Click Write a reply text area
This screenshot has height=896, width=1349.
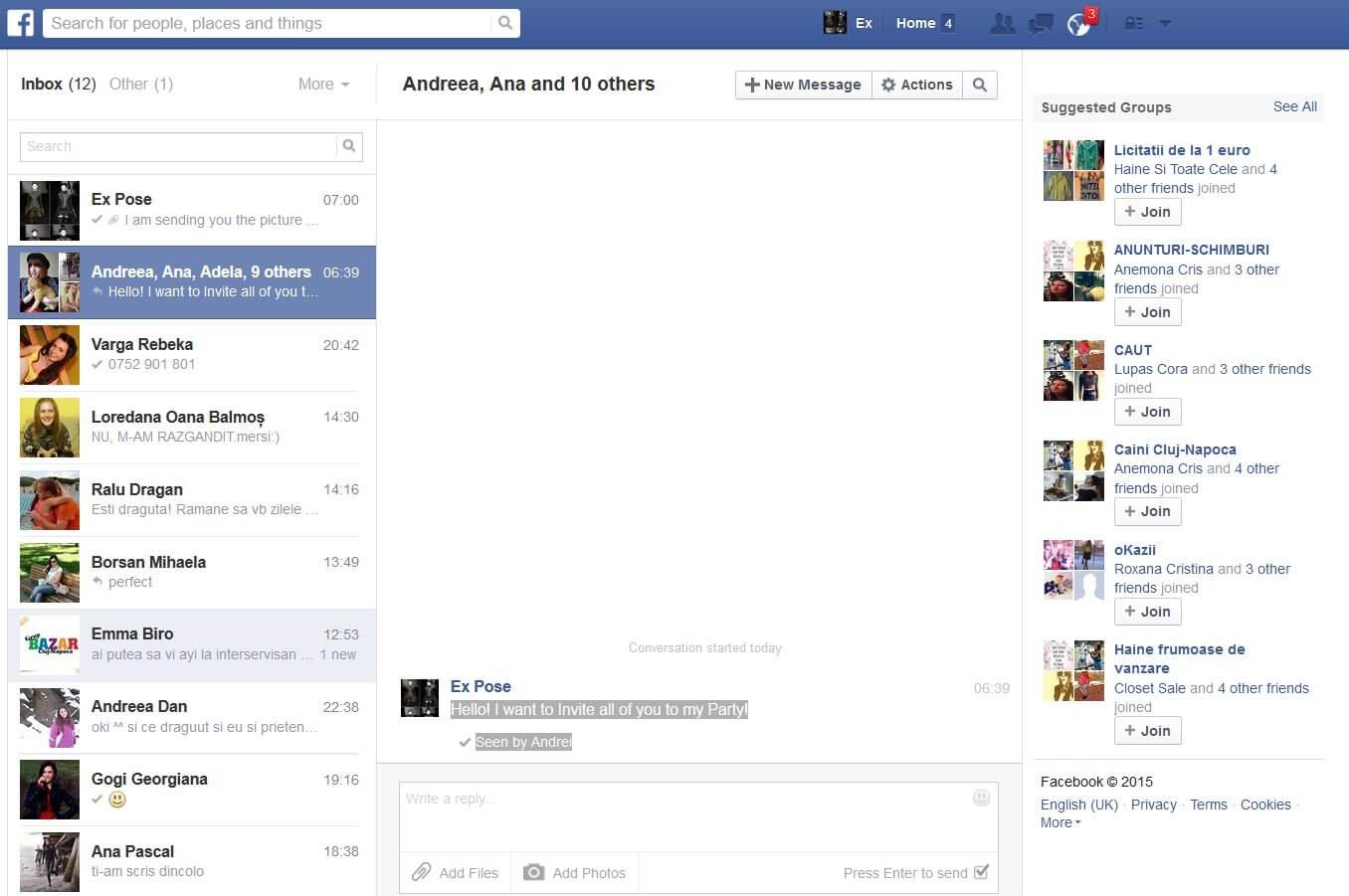pos(697,817)
